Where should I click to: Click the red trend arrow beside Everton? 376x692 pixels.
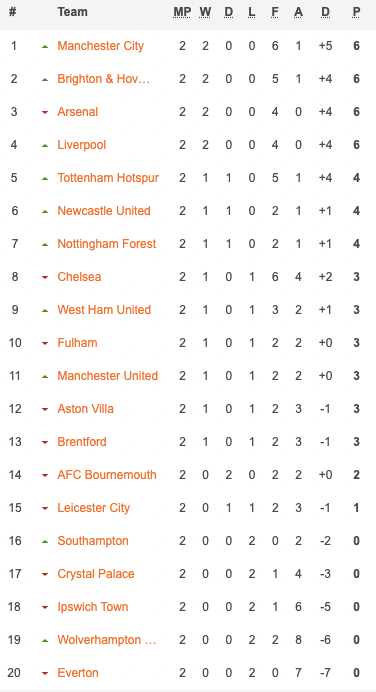(x=45, y=673)
